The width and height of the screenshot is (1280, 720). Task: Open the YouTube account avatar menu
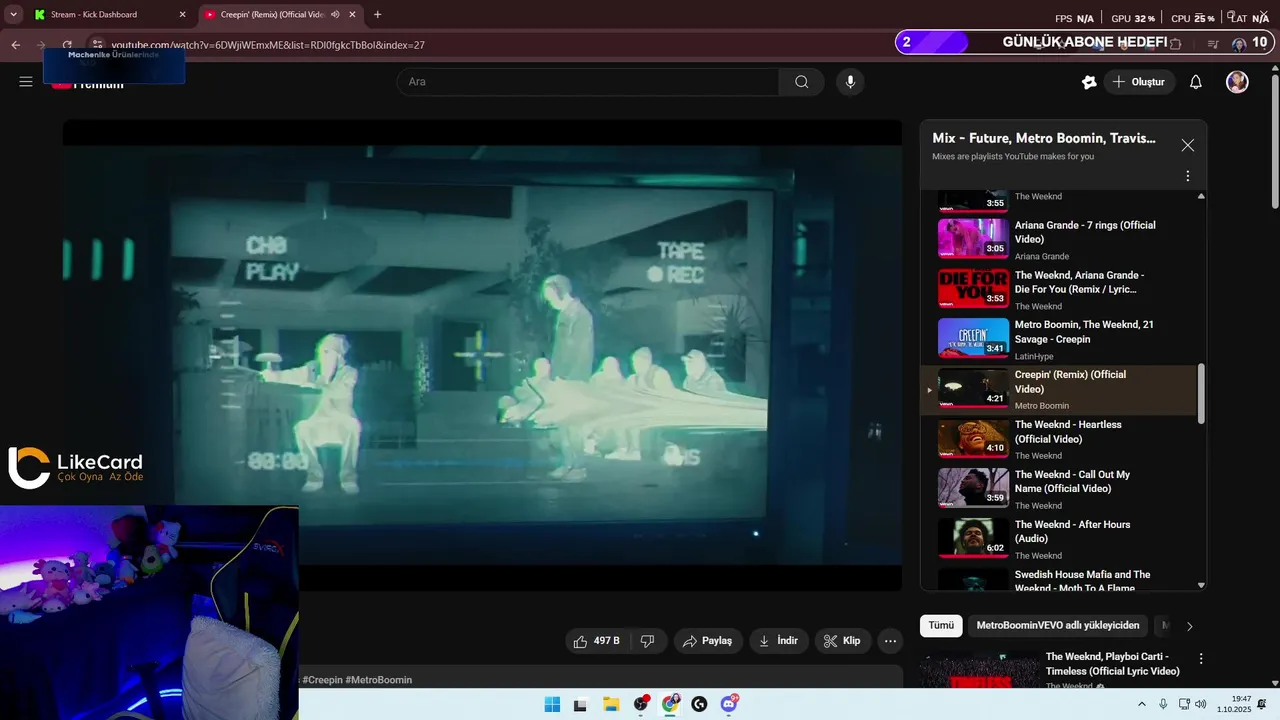1237,82
